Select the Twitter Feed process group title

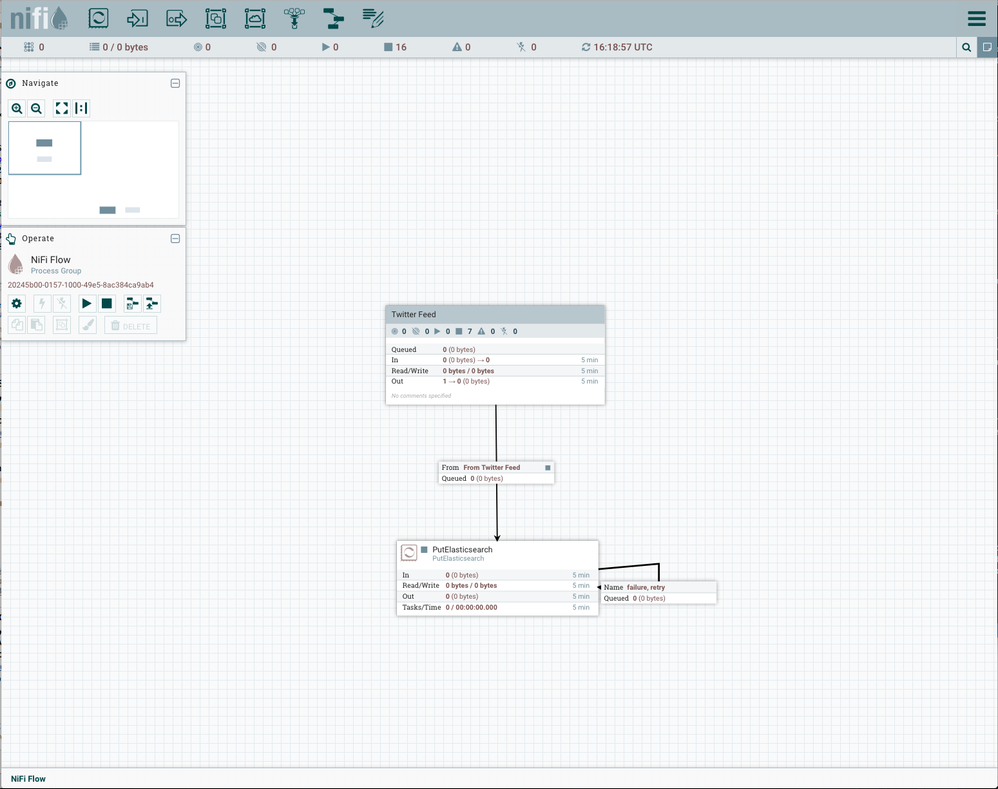click(414, 314)
